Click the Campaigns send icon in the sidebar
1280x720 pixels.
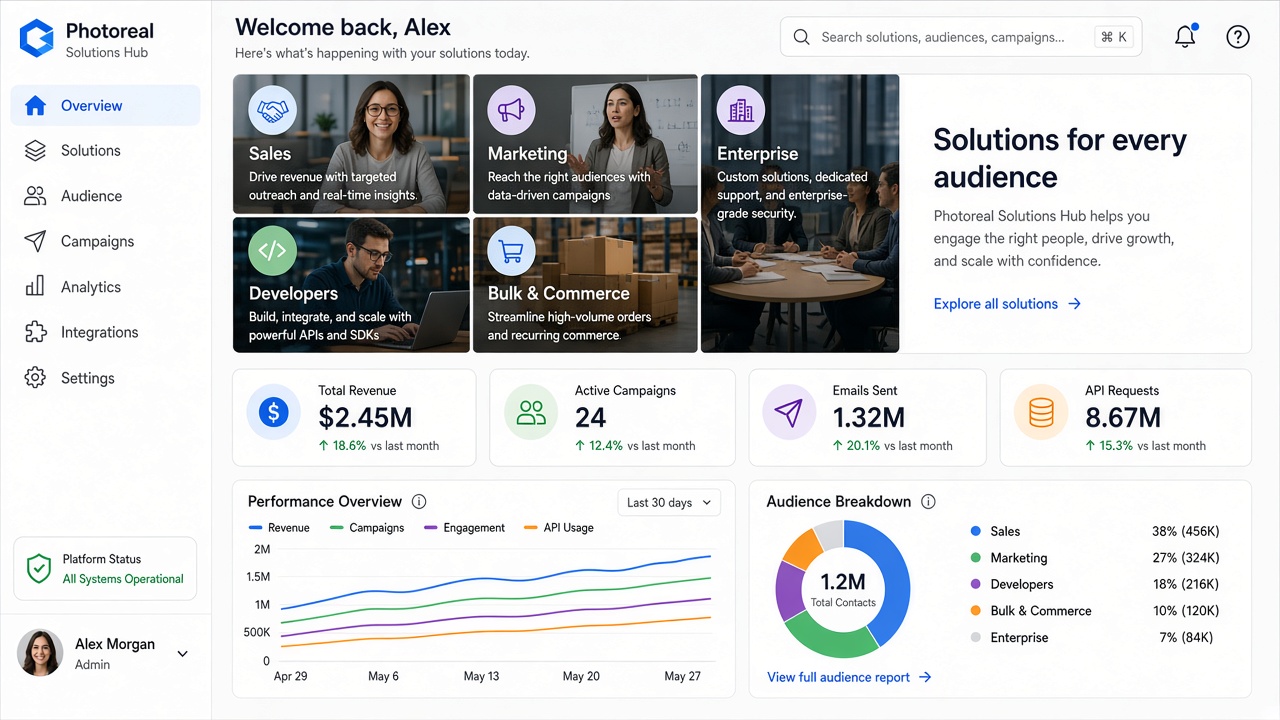click(35, 241)
